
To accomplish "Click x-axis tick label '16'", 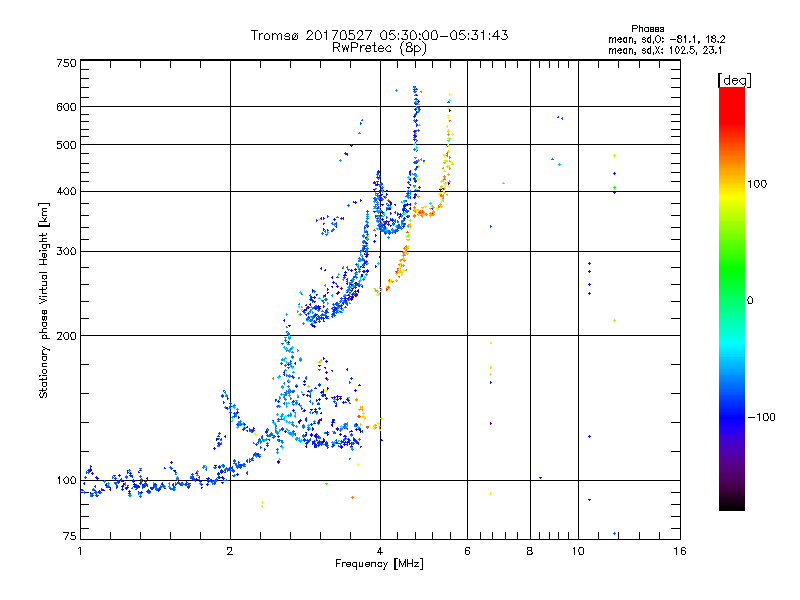I will [680, 551].
